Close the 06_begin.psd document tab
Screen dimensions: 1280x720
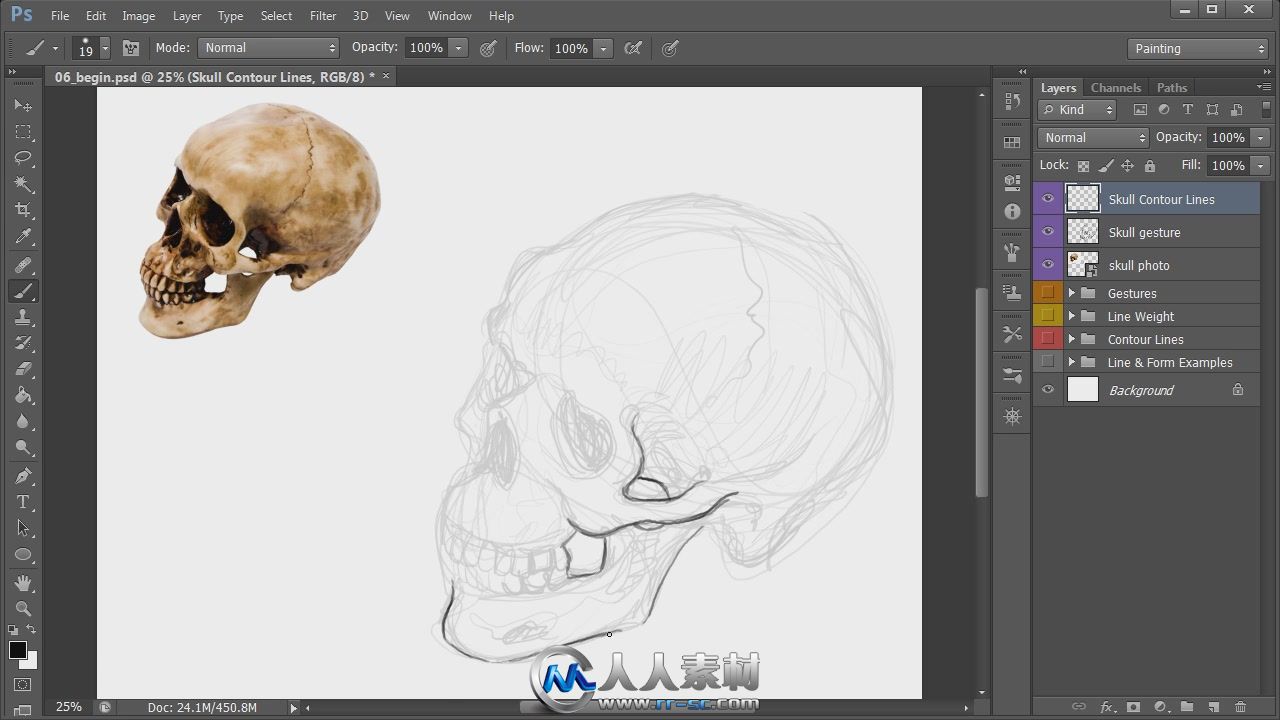pos(386,76)
